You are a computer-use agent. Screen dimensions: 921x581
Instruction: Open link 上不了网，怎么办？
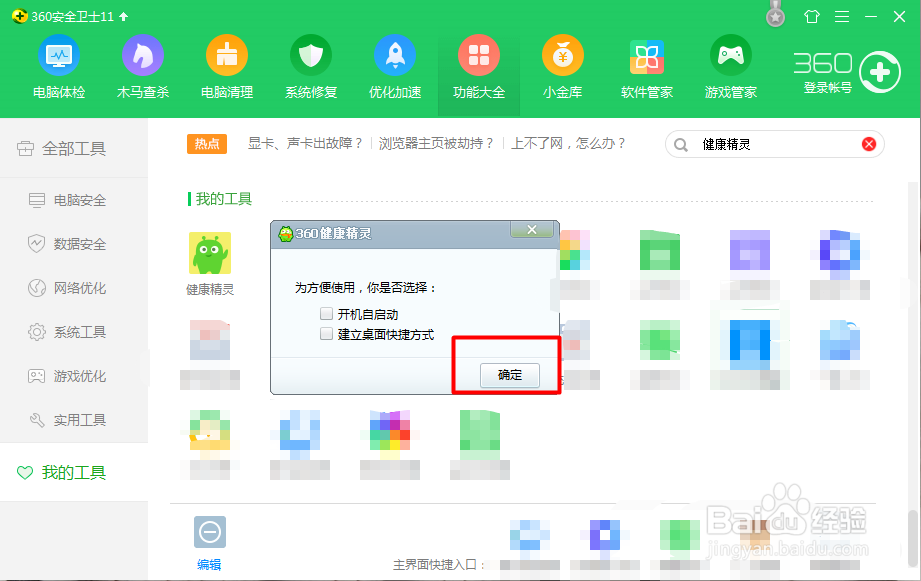click(569, 143)
